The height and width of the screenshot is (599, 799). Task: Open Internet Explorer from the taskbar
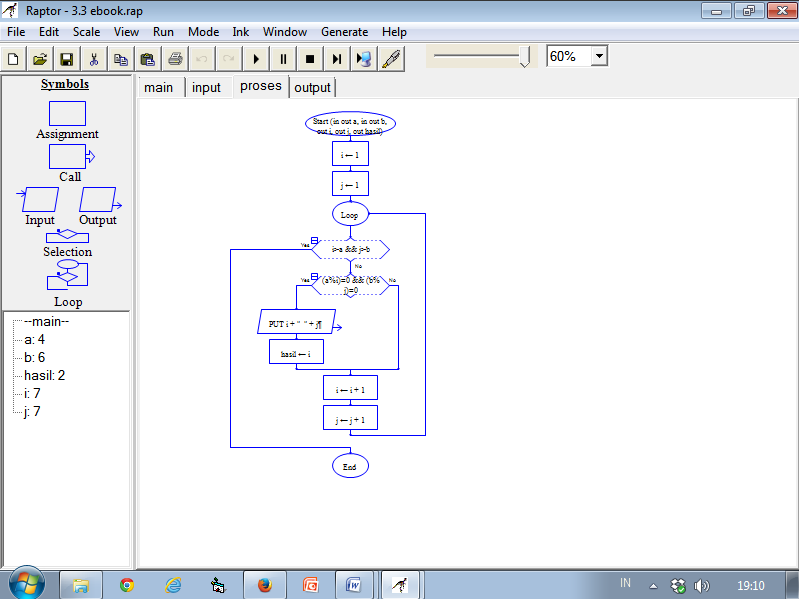tap(173, 585)
